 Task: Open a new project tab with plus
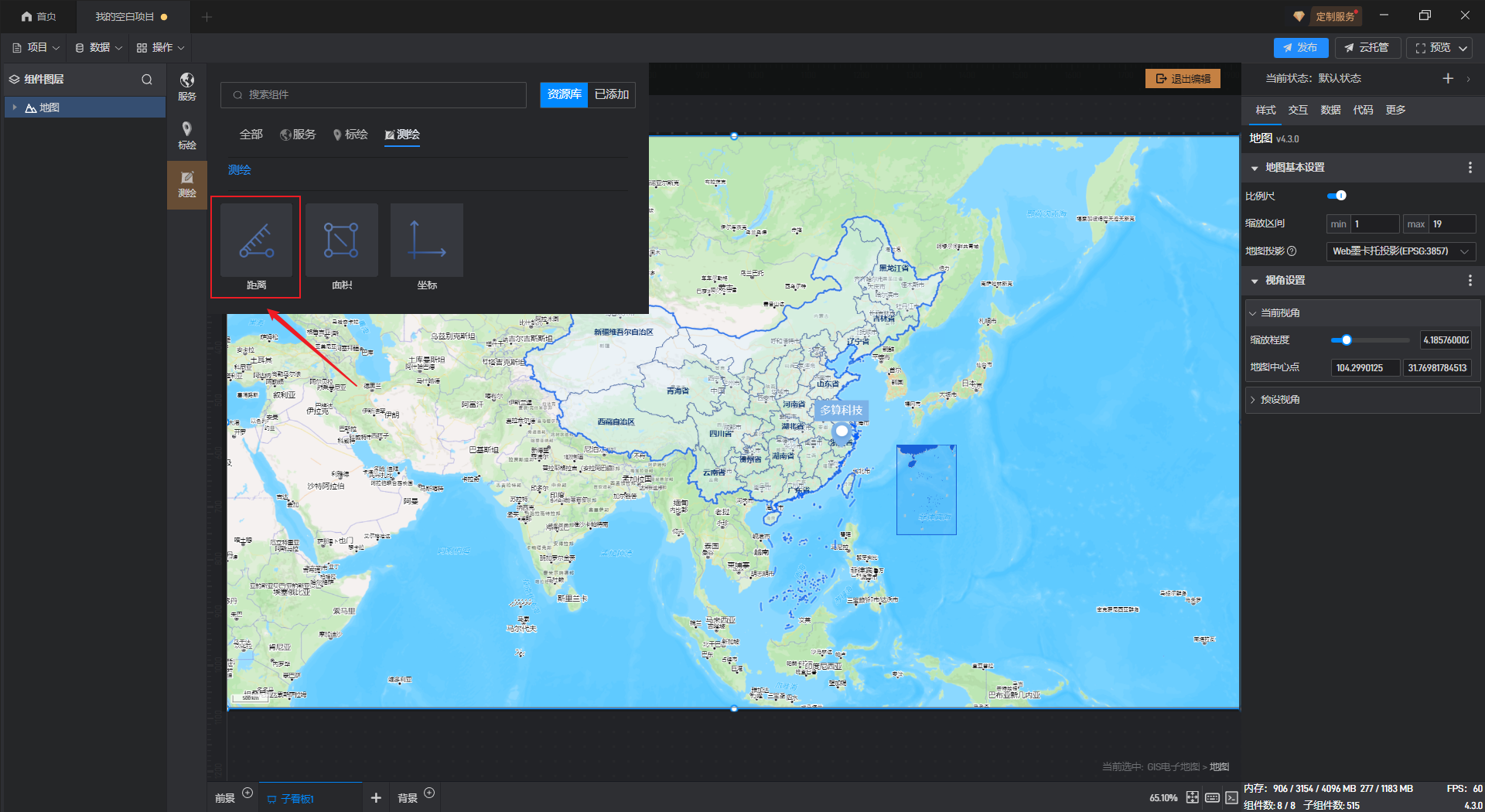[x=207, y=16]
